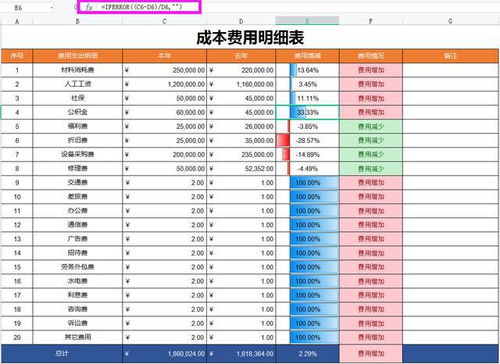The width and height of the screenshot is (500, 364).
Task: Select the 公积金 cell
Action: 78,112
